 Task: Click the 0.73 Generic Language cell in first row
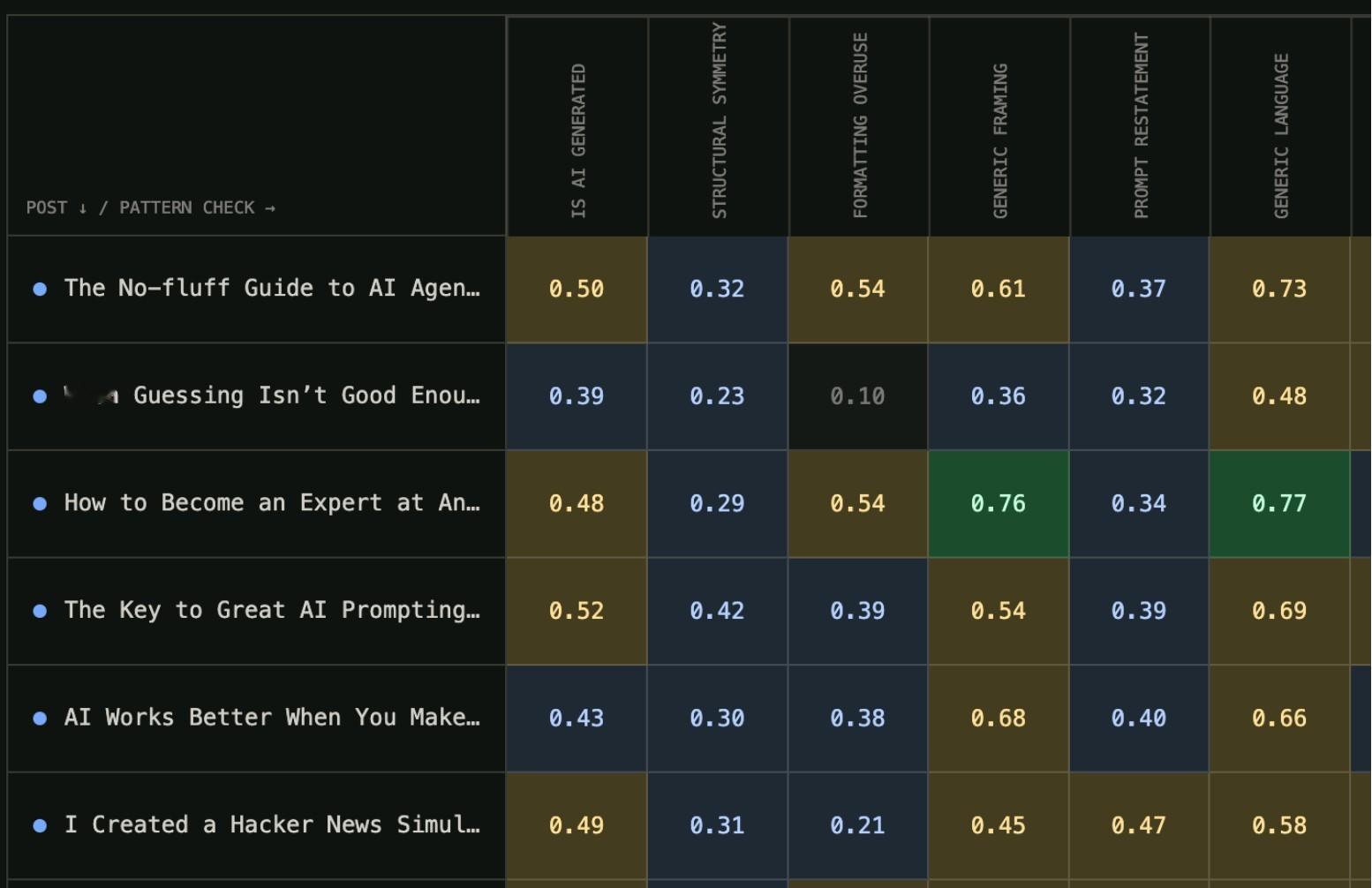coord(1280,289)
